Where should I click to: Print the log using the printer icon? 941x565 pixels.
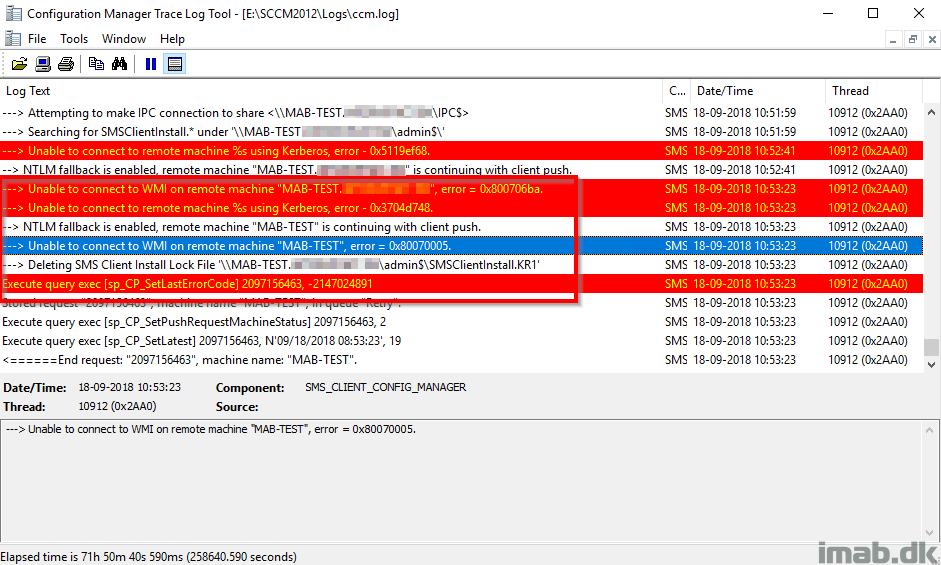pyautogui.click(x=66, y=64)
